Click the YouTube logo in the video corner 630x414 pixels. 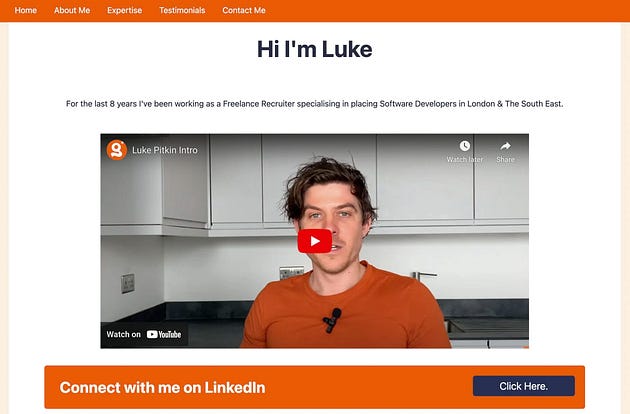(164, 334)
